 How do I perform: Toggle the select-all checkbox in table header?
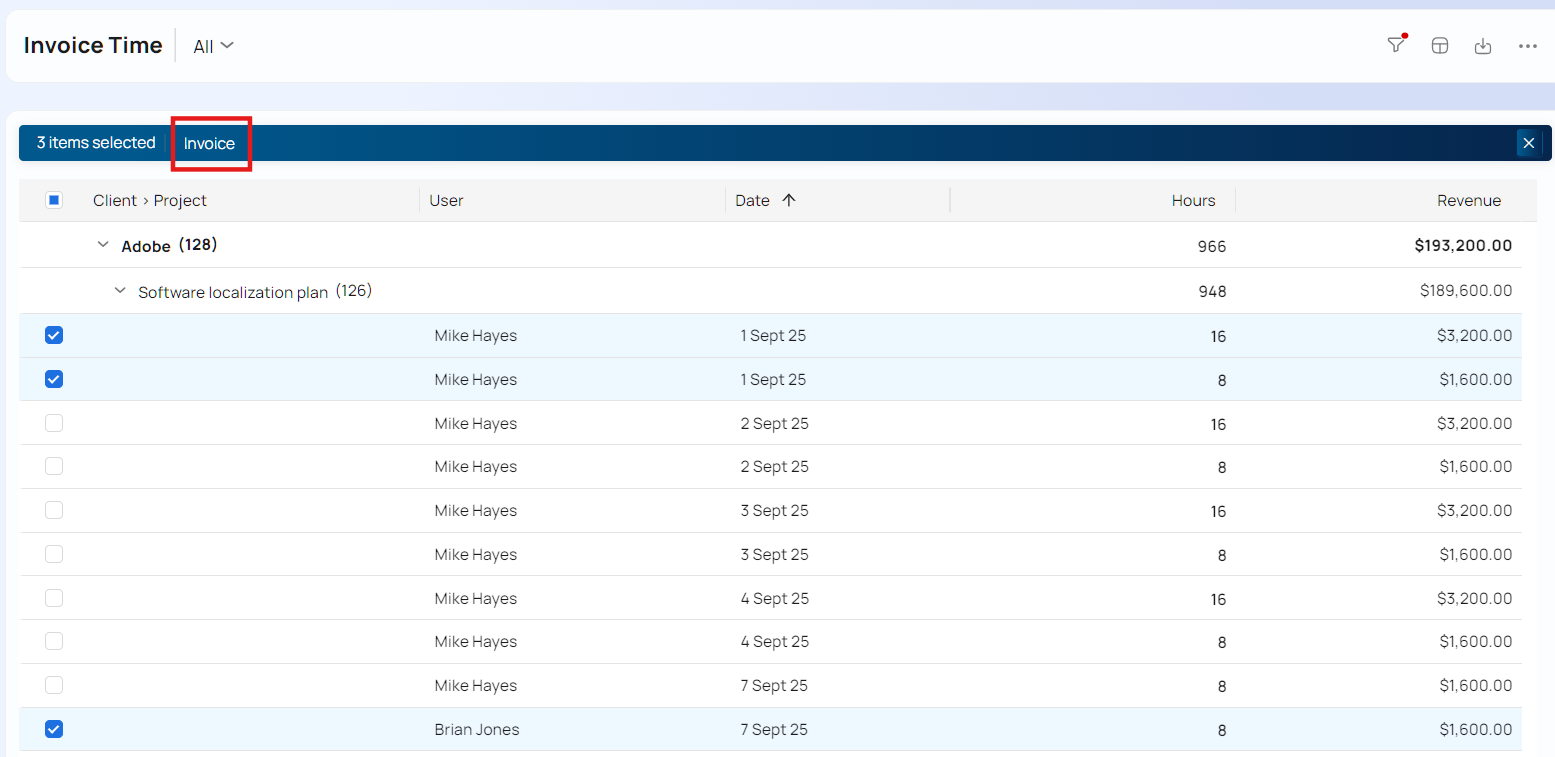54,200
